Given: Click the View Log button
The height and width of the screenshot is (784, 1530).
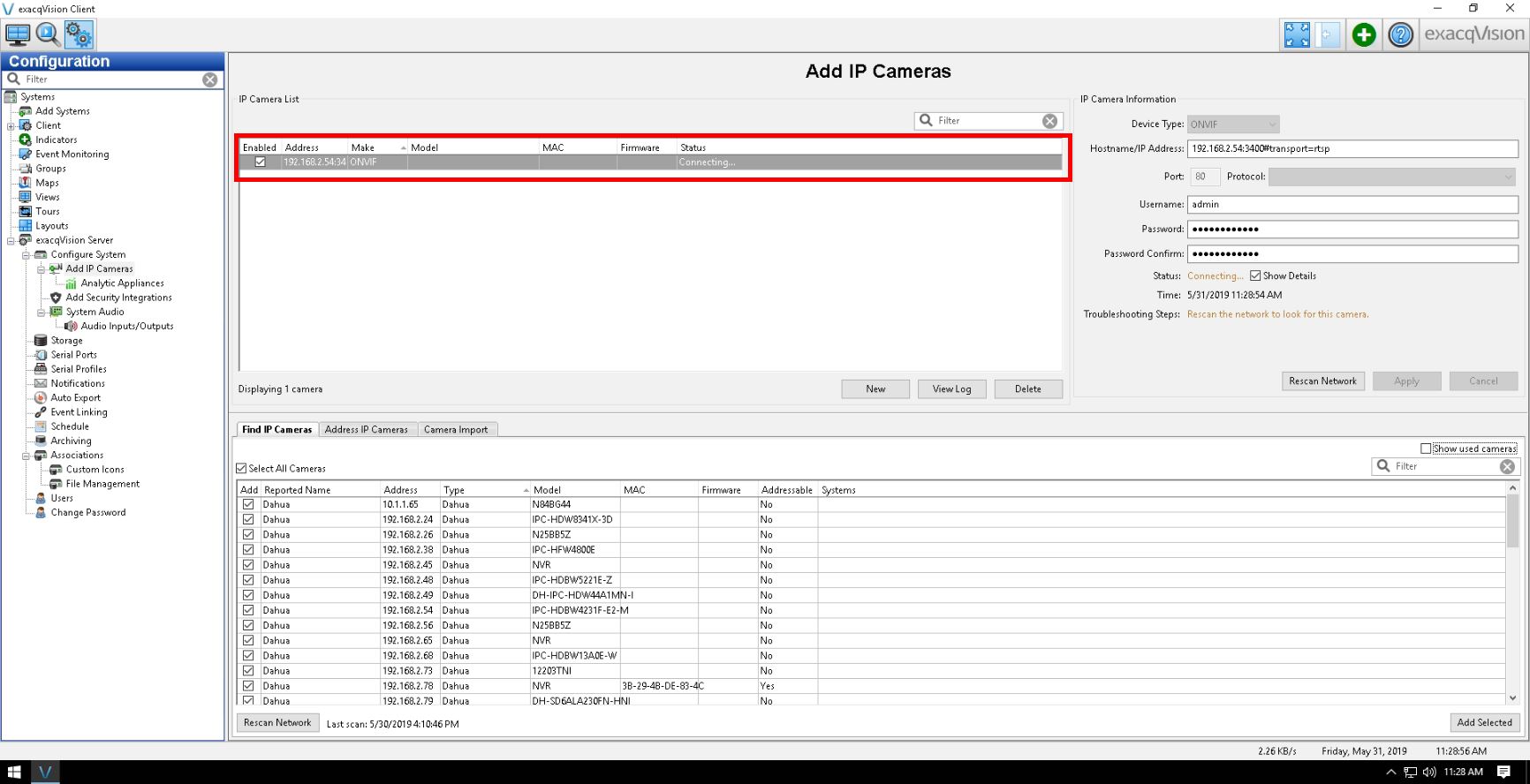Looking at the screenshot, I should [951, 389].
